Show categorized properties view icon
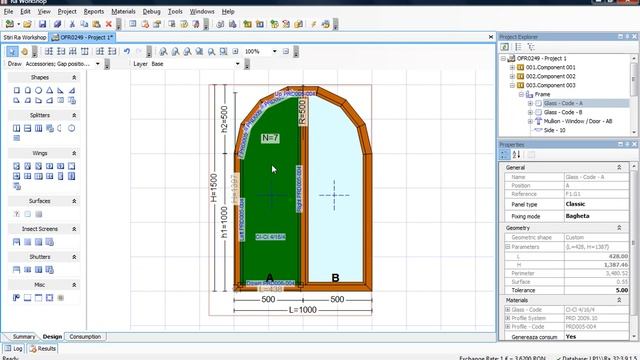 [504, 155]
